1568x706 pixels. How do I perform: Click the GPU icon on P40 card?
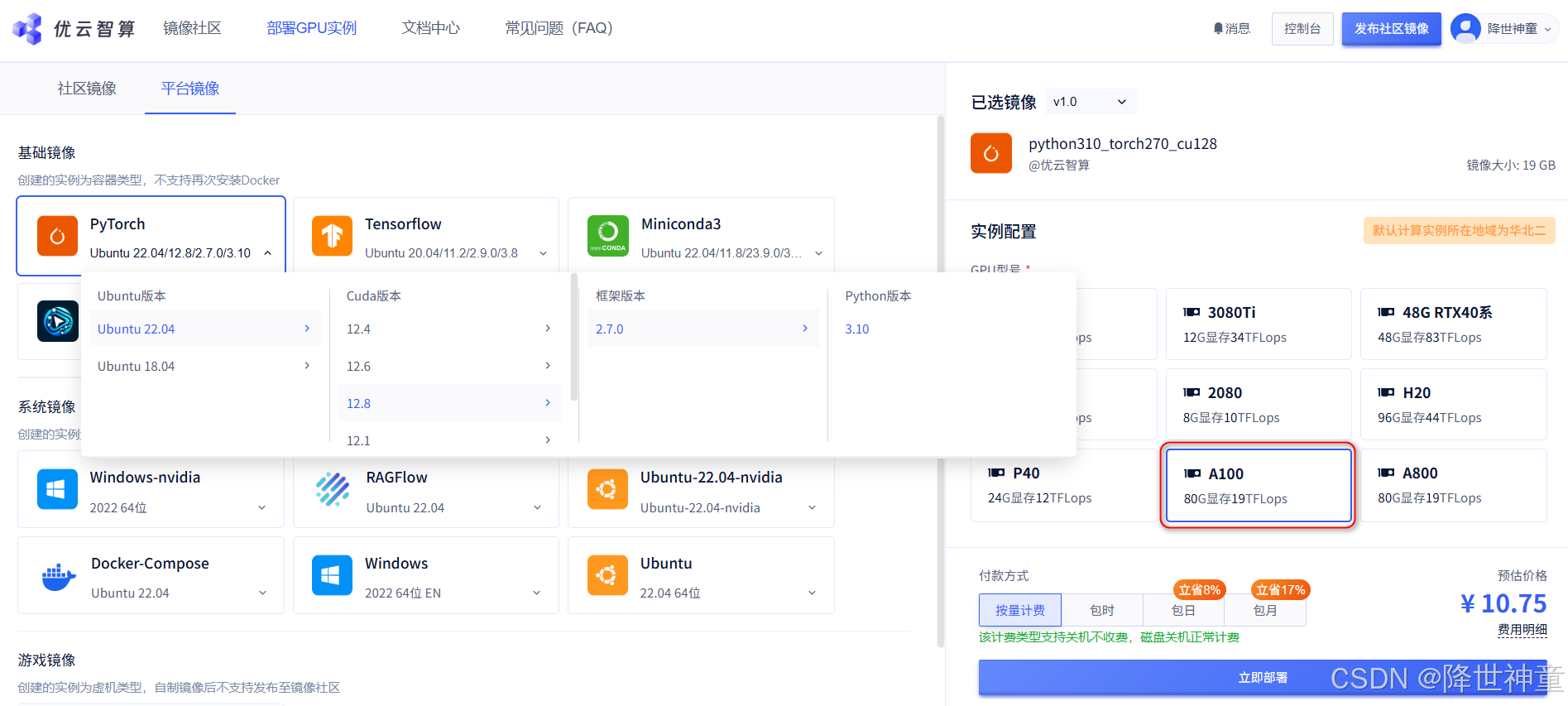(996, 473)
